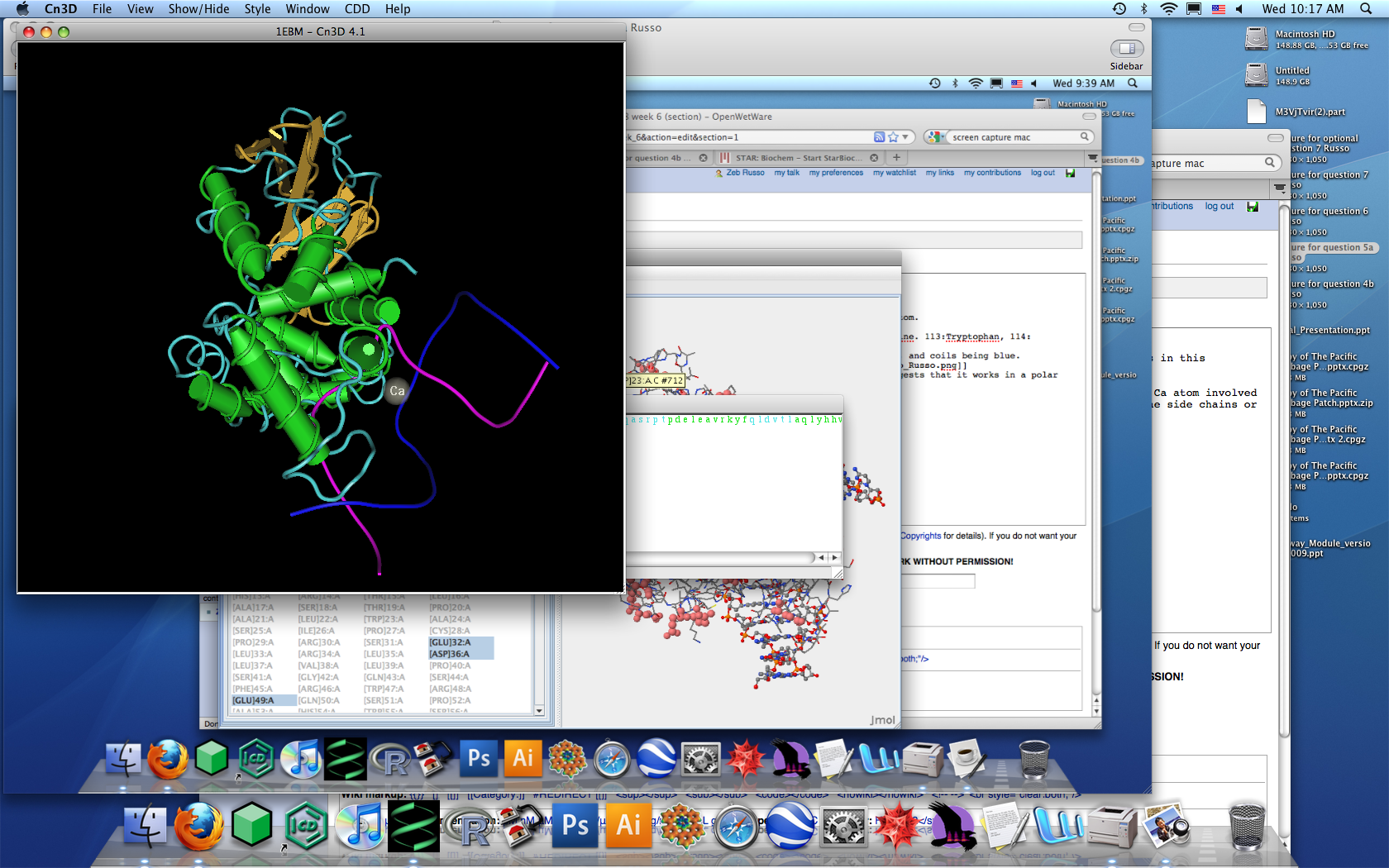This screenshot has width=1389, height=868.
Task: Open the Show/Hide menu
Action: tap(198, 9)
